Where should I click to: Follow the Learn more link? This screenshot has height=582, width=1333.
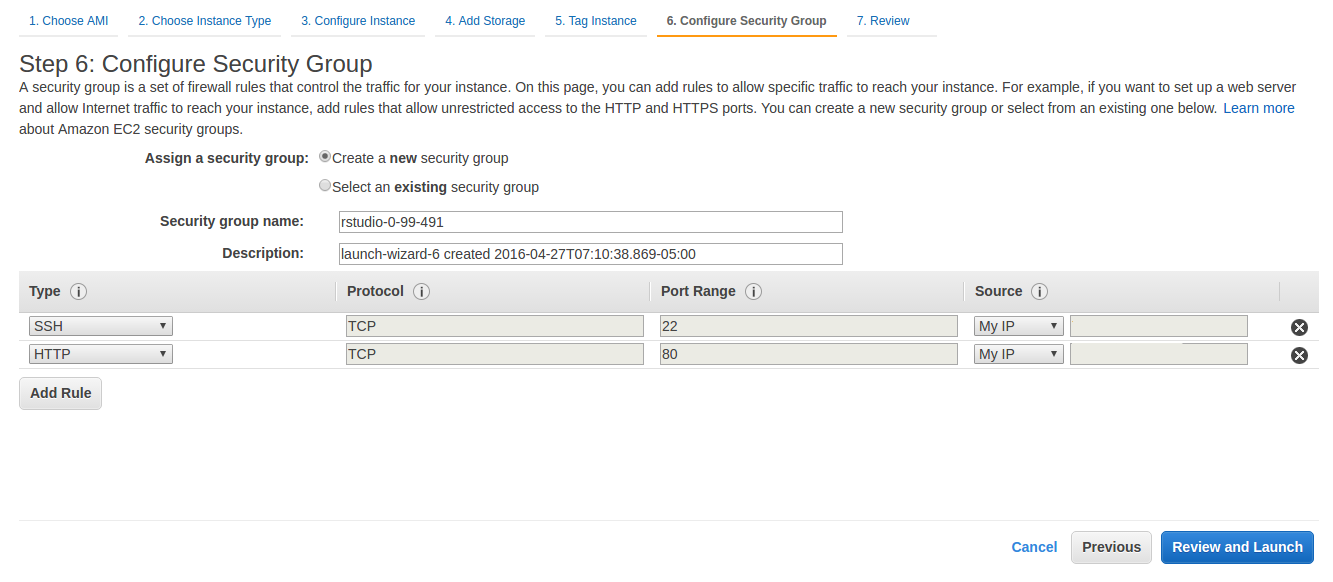(x=1259, y=108)
